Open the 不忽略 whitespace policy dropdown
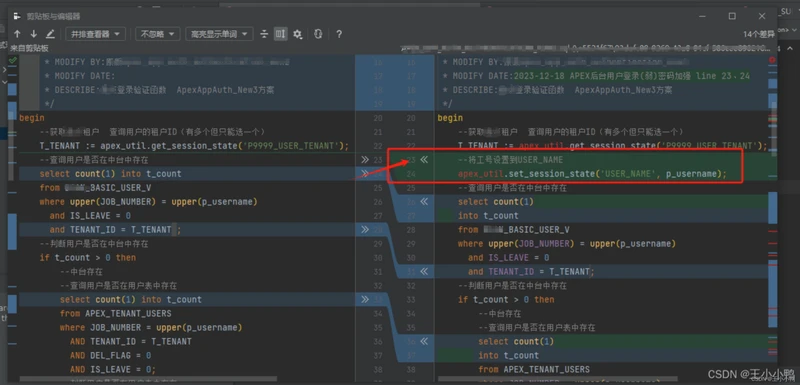800x385 pixels. tap(158, 34)
